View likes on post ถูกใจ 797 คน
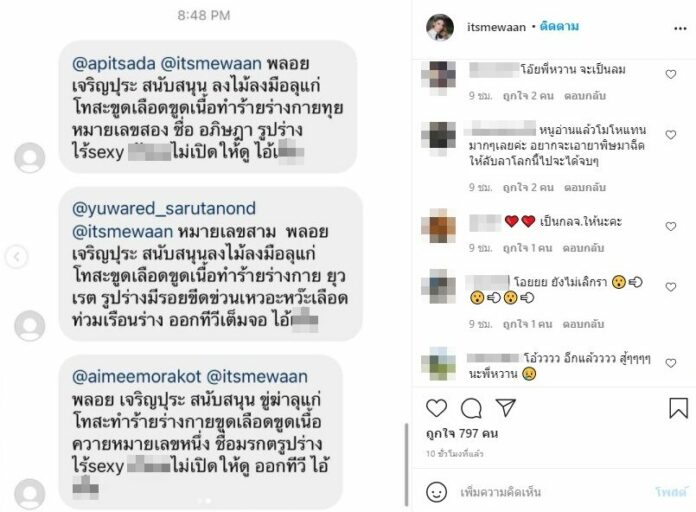 point(462,433)
